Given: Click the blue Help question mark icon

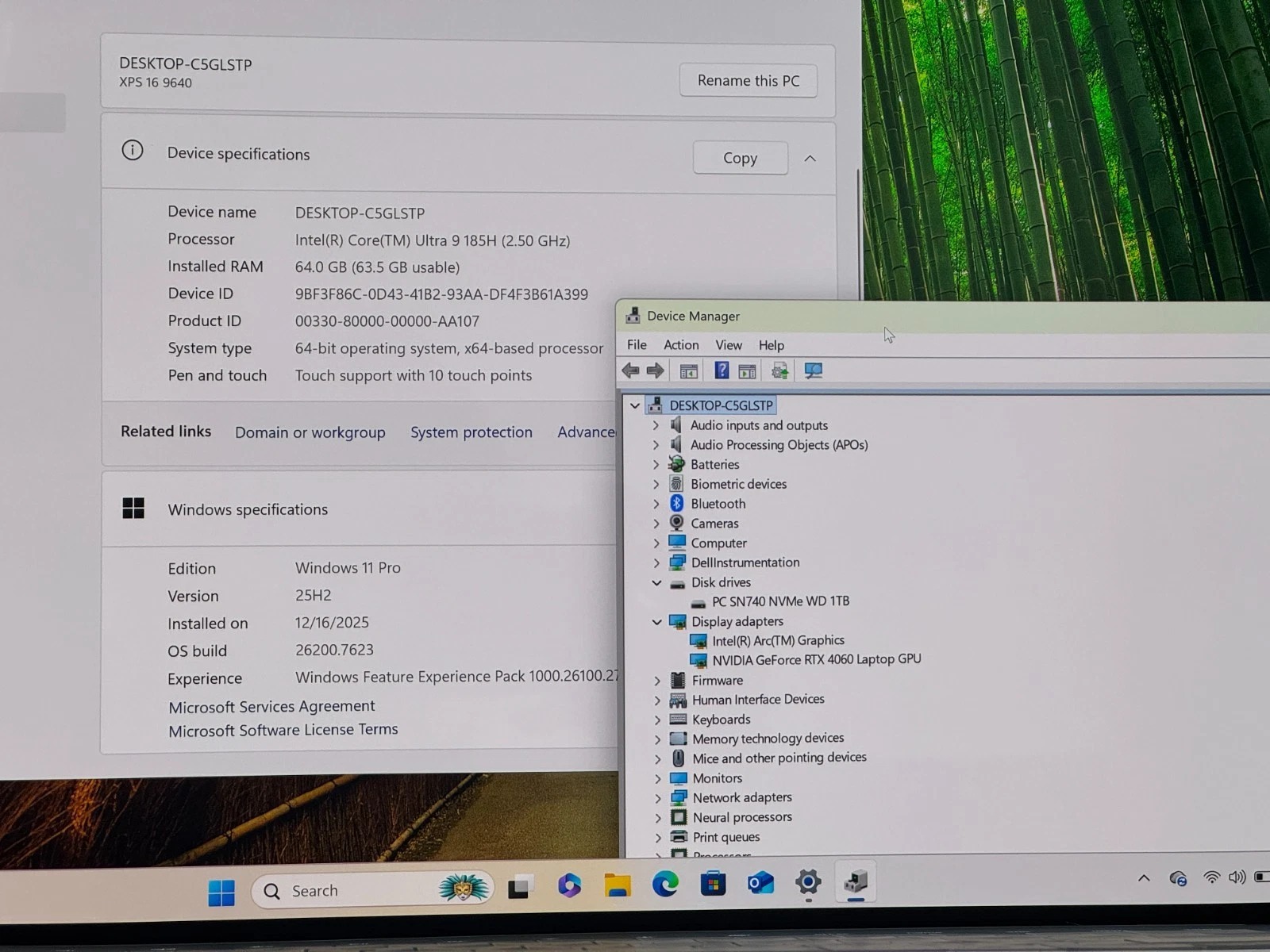Looking at the screenshot, I should pos(722,370).
